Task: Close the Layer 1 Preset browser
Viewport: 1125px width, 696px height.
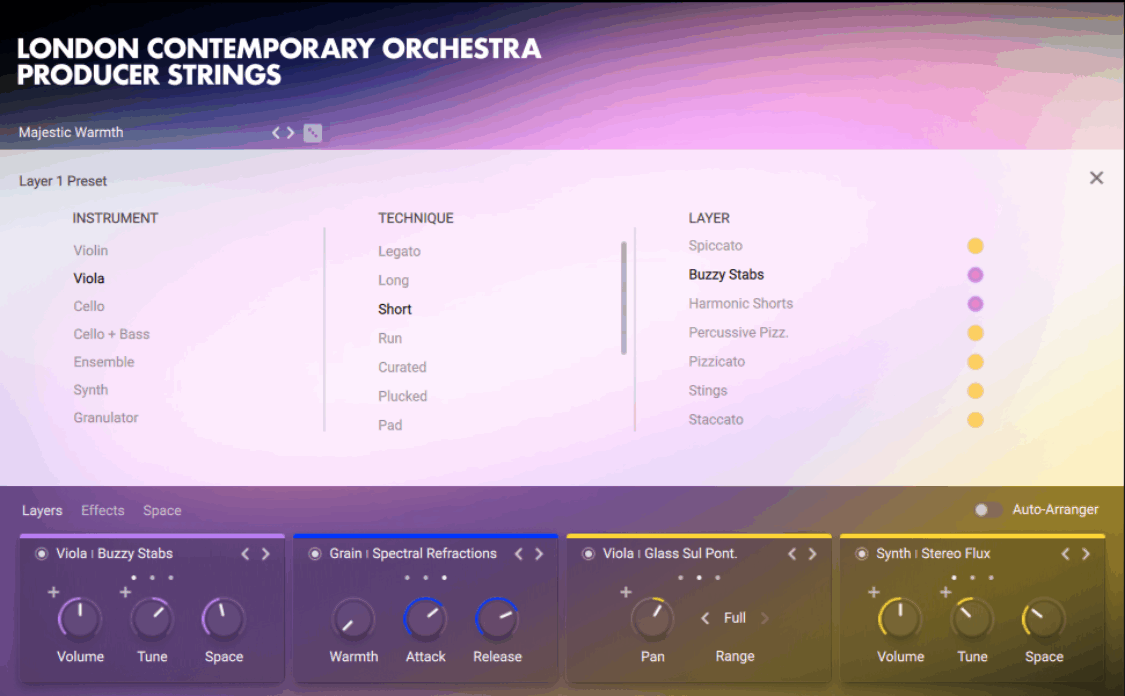Action: point(1096,178)
